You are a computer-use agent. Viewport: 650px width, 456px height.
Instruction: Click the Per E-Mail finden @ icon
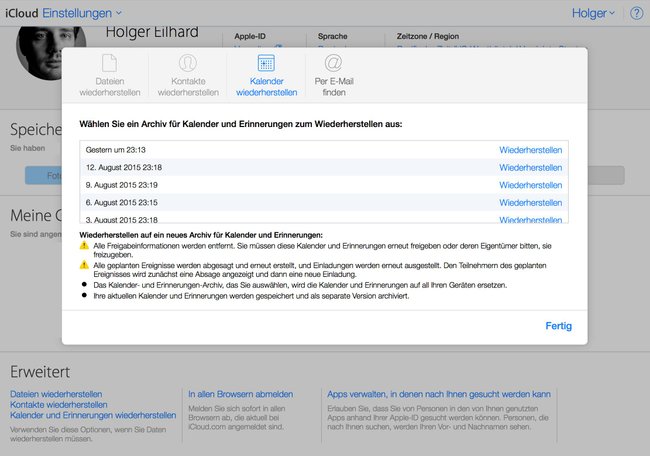[x=334, y=63]
